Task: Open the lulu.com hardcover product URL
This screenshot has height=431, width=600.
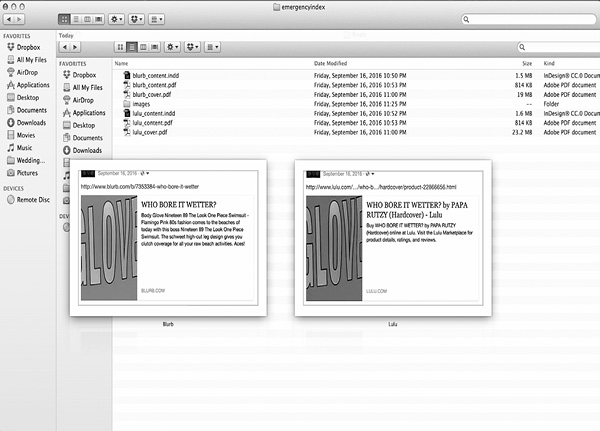Action: point(381,187)
